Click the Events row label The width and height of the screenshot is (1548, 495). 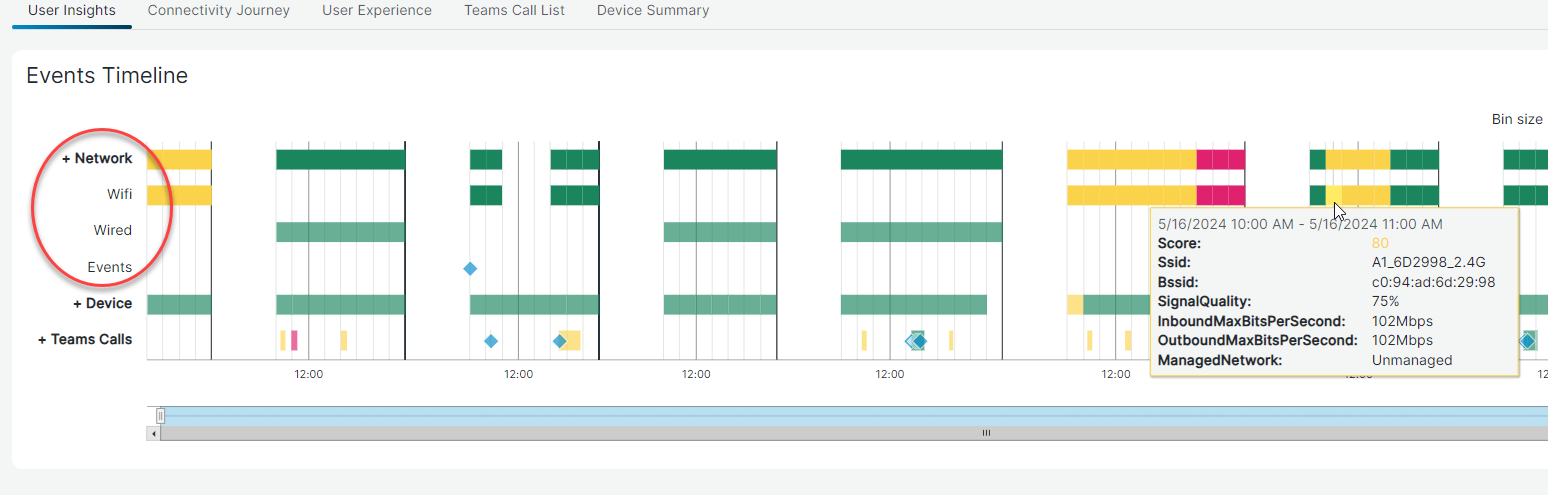109,267
